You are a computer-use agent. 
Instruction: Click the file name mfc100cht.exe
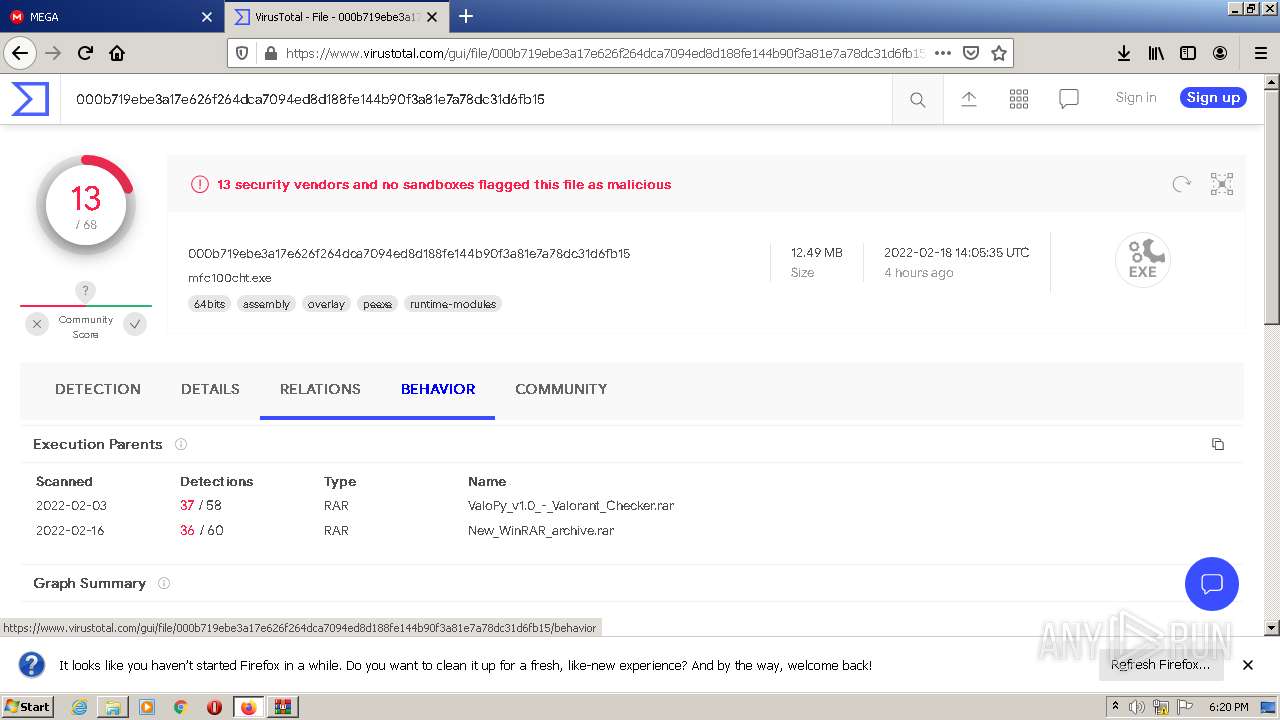point(230,278)
